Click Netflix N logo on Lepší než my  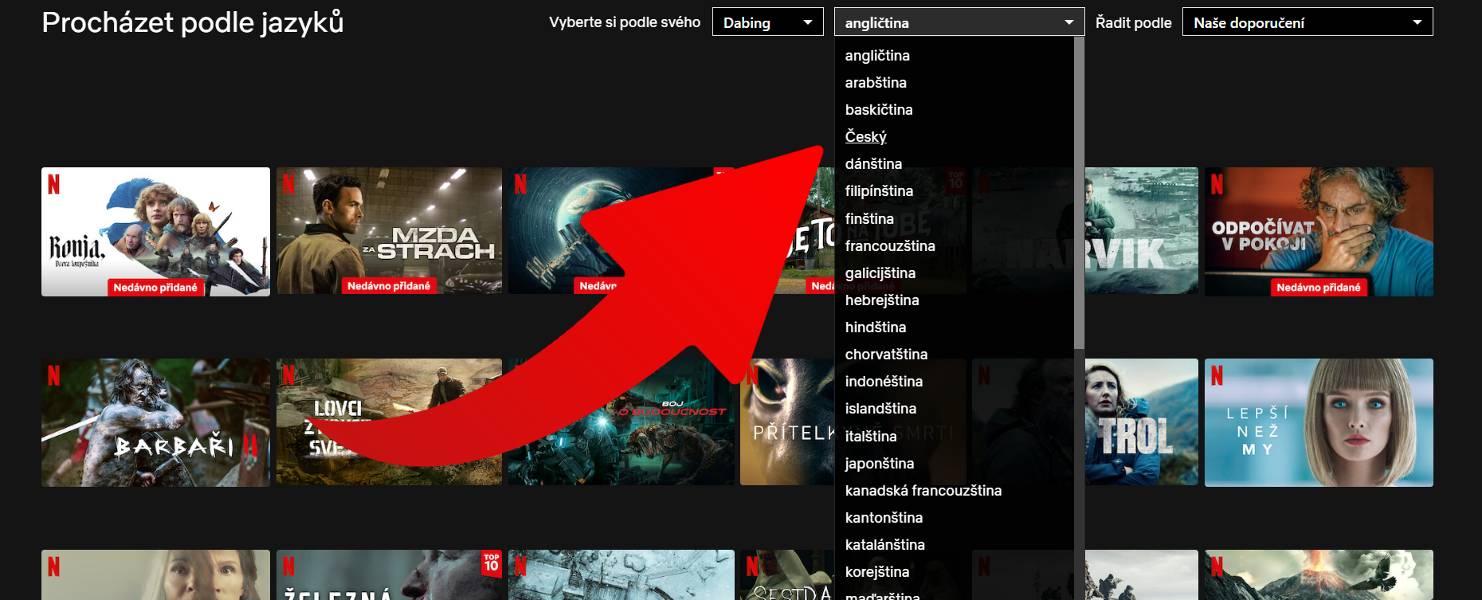pyautogui.click(x=1217, y=376)
